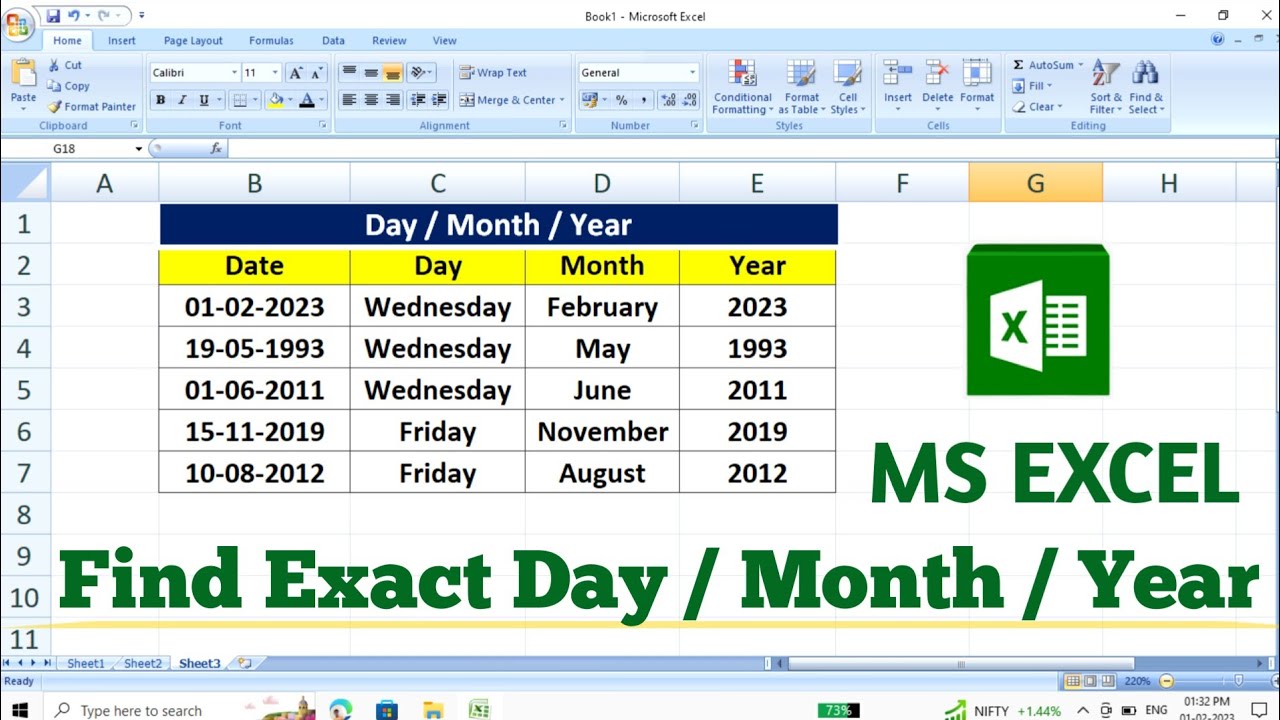Apply comma style number format

point(643,100)
